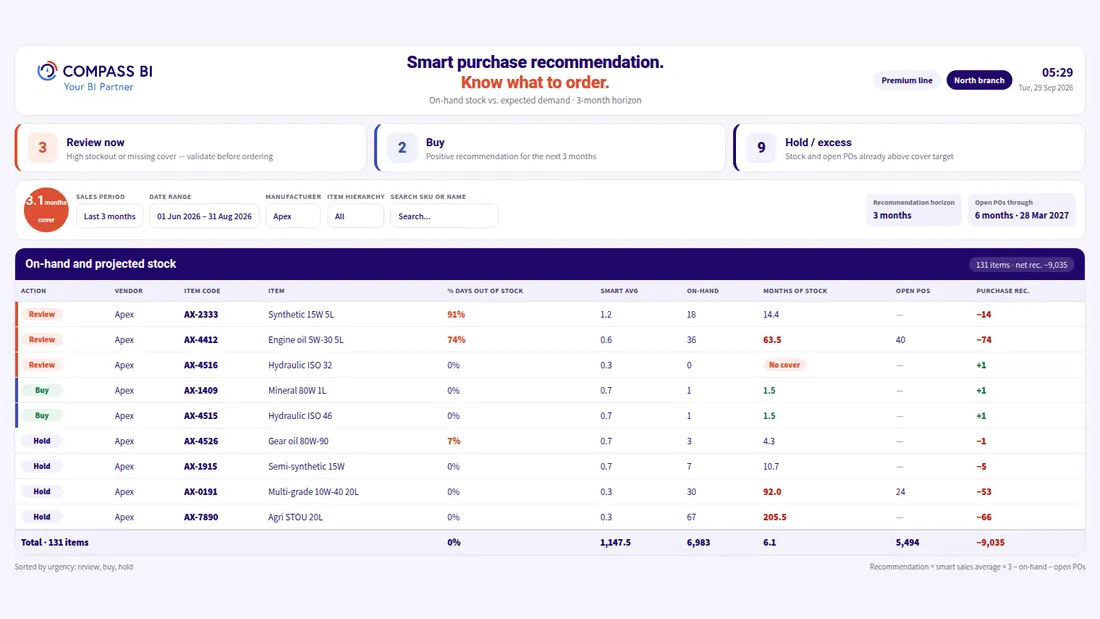
Task: Open the Open POs through selector
Action: coord(1021,209)
